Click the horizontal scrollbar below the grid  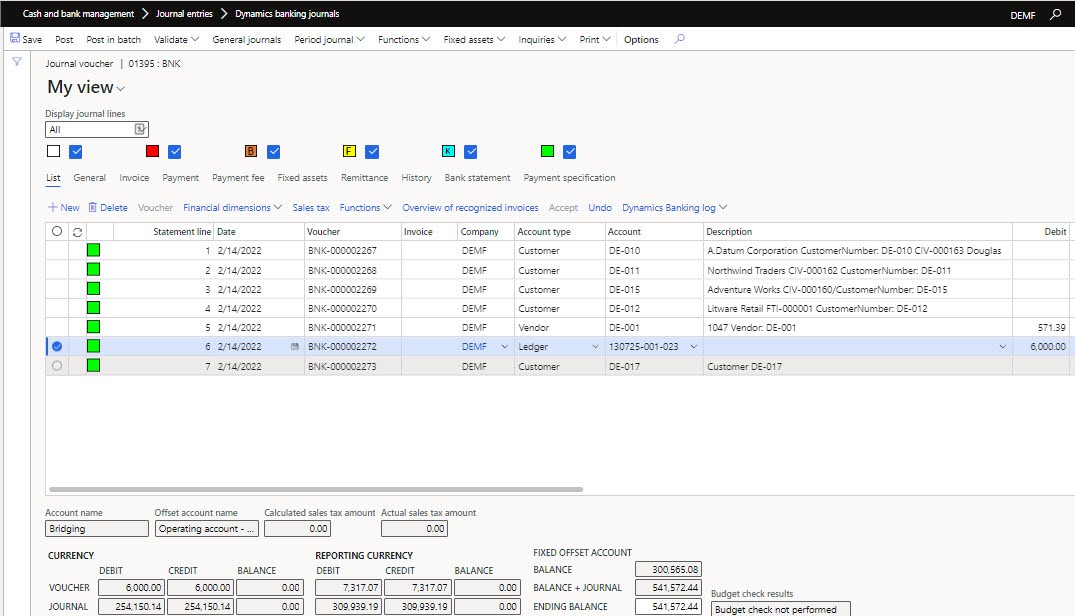(x=315, y=490)
